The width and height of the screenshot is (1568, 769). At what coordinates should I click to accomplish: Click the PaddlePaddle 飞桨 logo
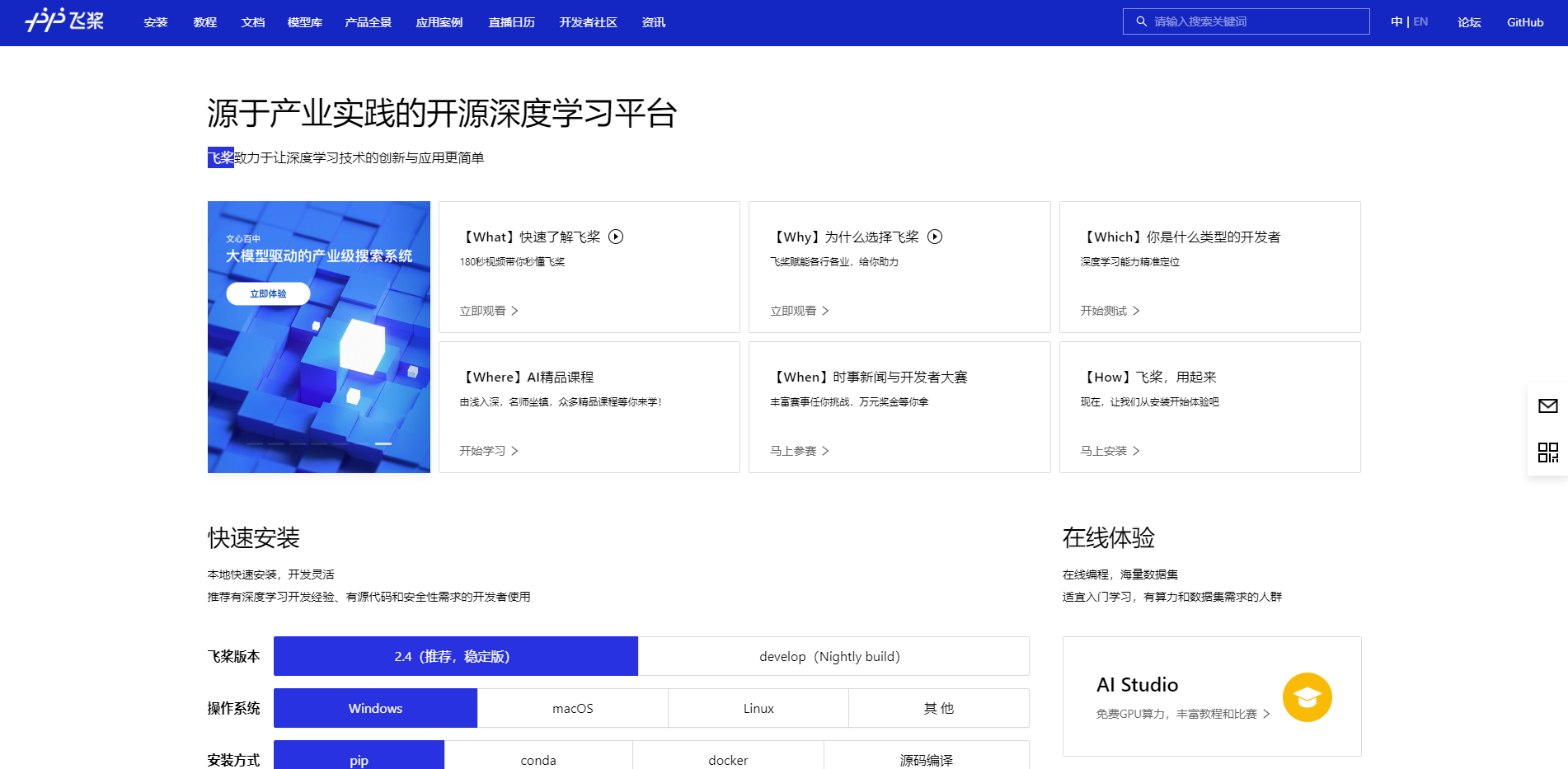pos(64,20)
